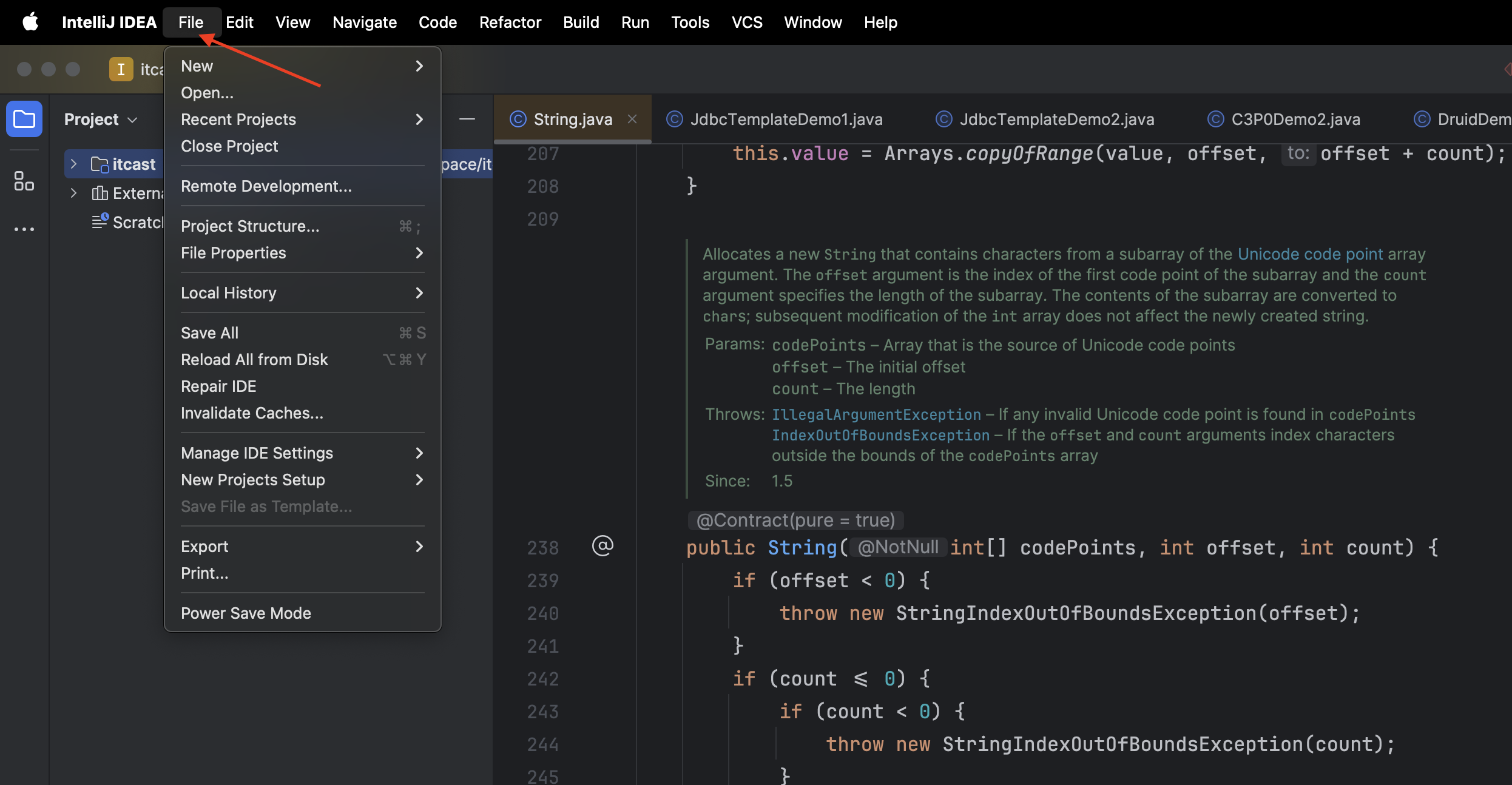This screenshot has height=785, width=1512.
Task: Hide the Project panel with minimize dash
Action: point(467,119)
